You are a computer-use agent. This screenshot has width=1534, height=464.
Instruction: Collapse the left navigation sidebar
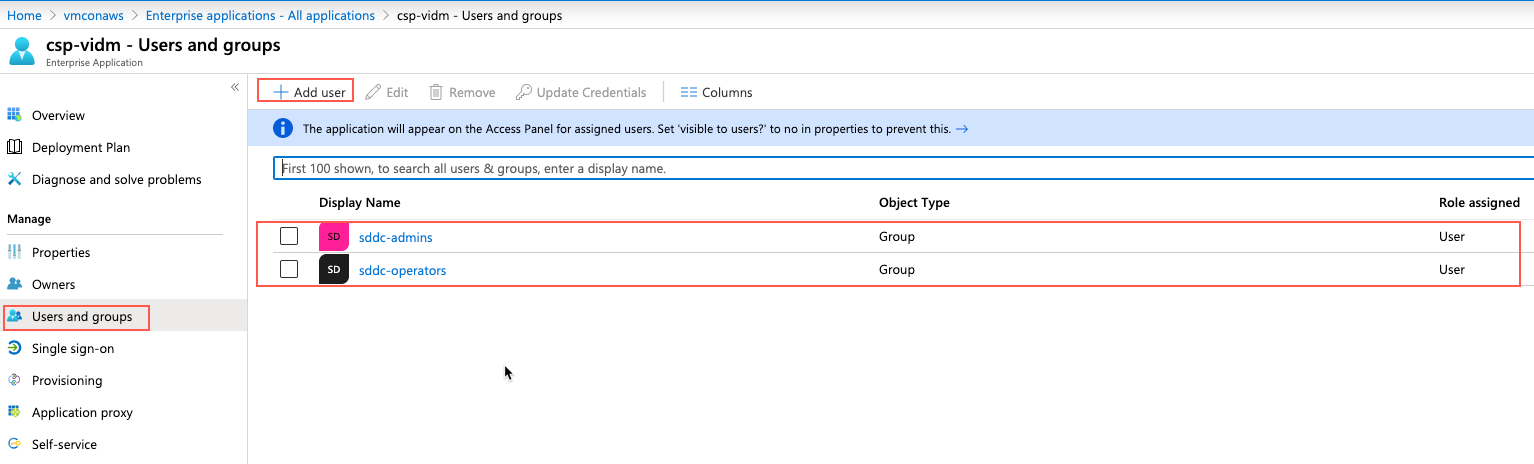pyautogui.click(x=235, y=87)
